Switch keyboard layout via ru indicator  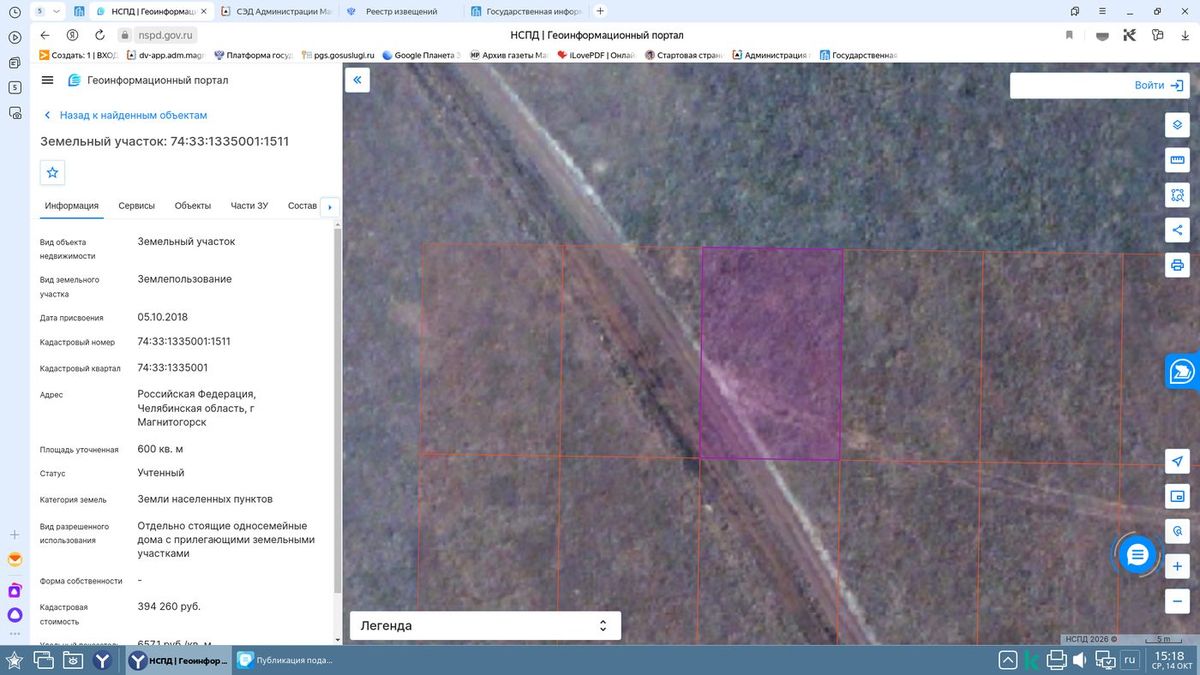point(1130,660)
